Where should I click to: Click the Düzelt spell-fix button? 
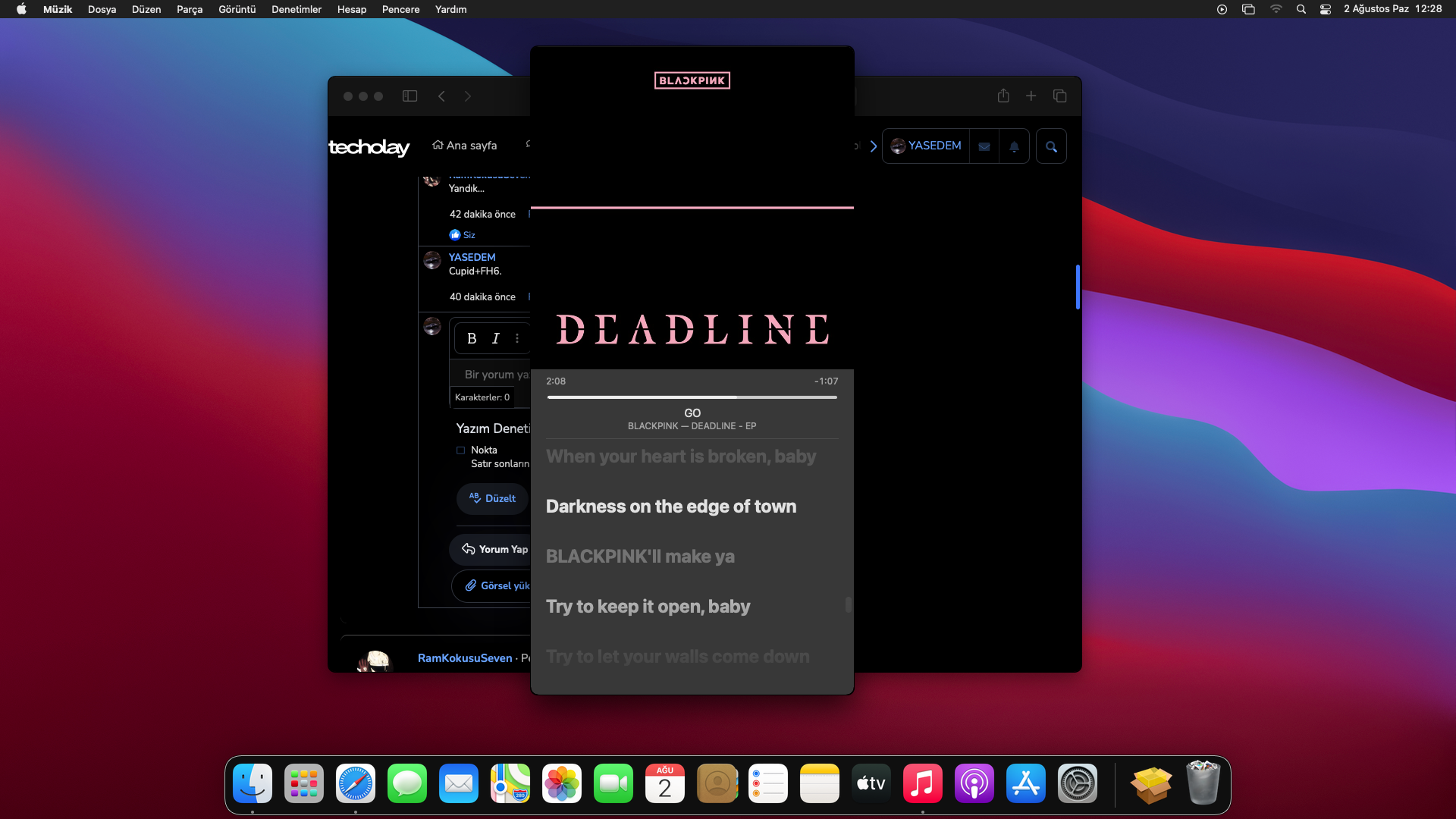(x=493, y=498)
